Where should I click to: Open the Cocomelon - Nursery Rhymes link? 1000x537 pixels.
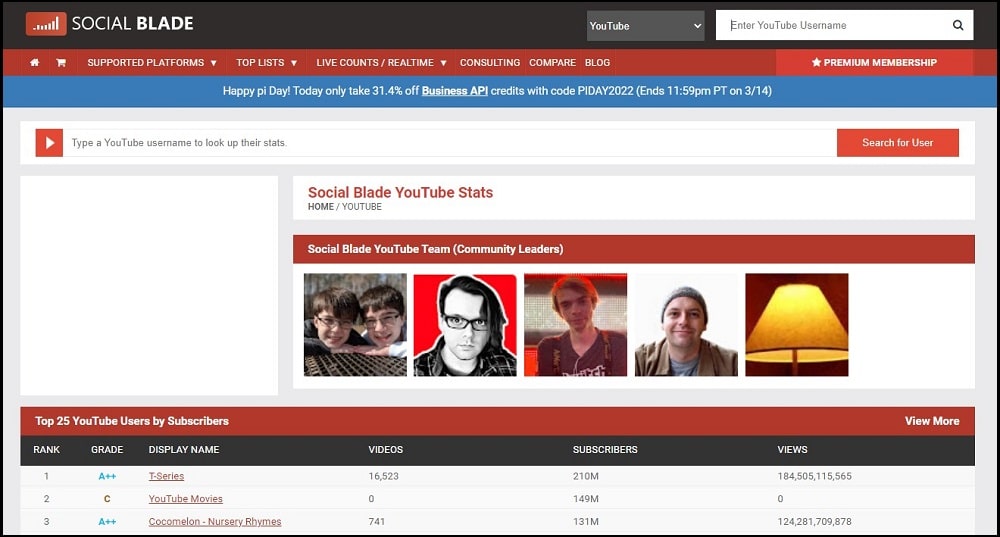pos(215,522)
